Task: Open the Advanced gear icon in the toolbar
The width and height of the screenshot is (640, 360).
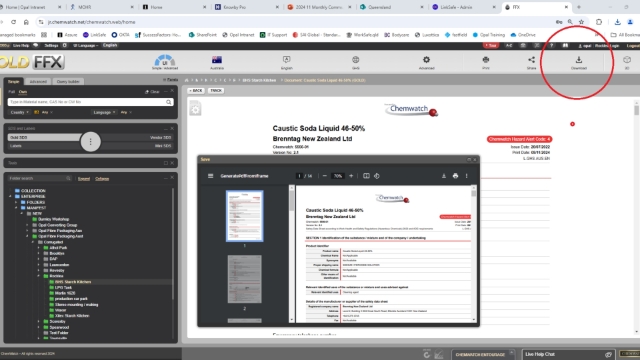Action: [427, 60]
